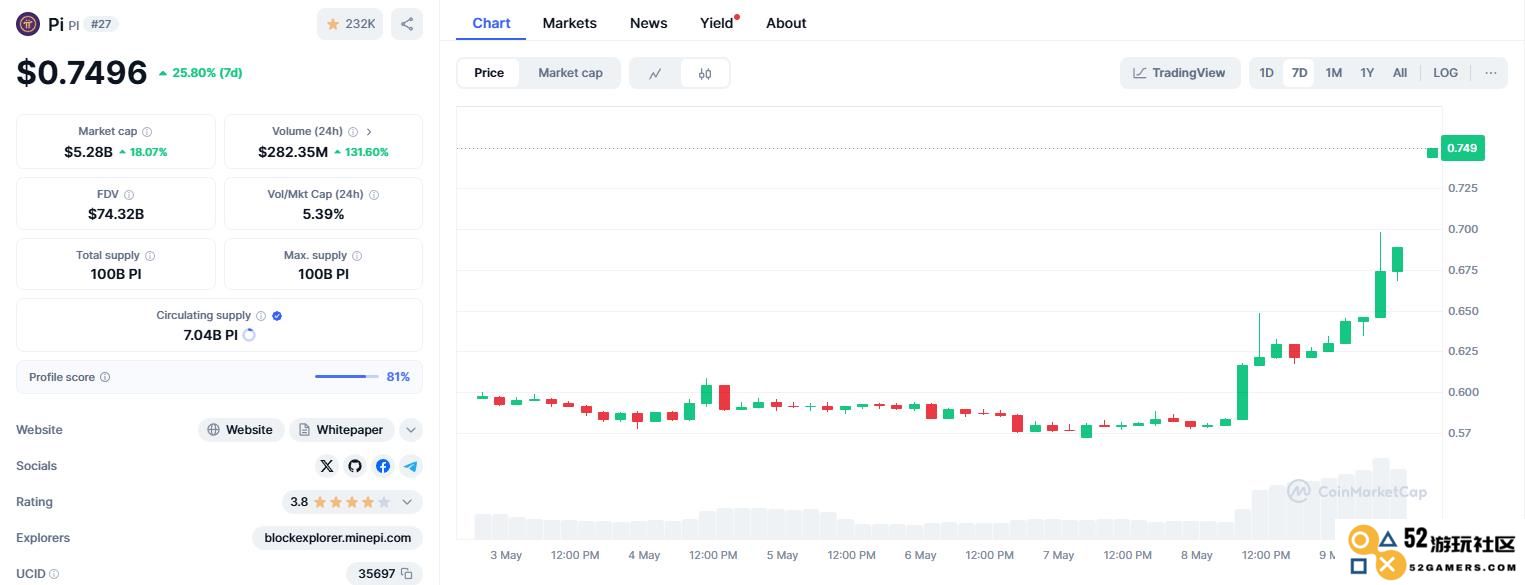Viewport: 1525px width, 585px height.
Task: Open the News tab
Action: click(648, 23)
